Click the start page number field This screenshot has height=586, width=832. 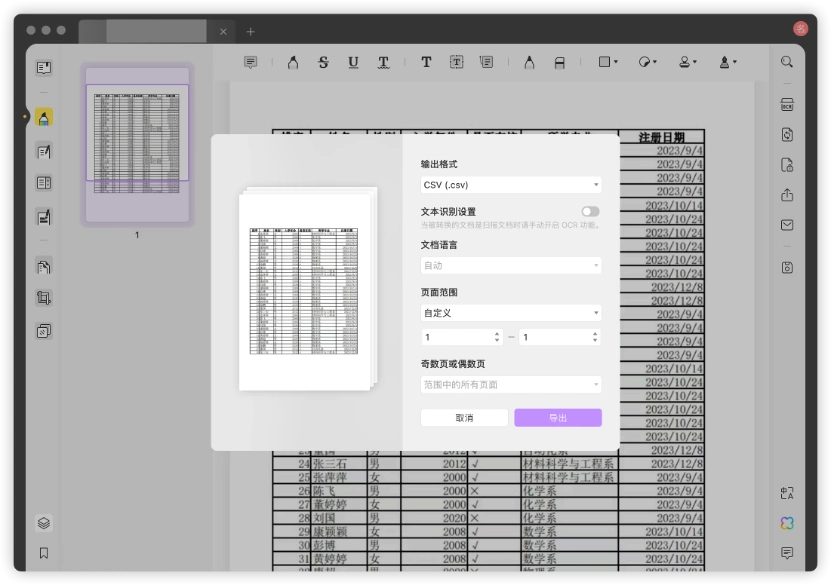click(461, 337)
